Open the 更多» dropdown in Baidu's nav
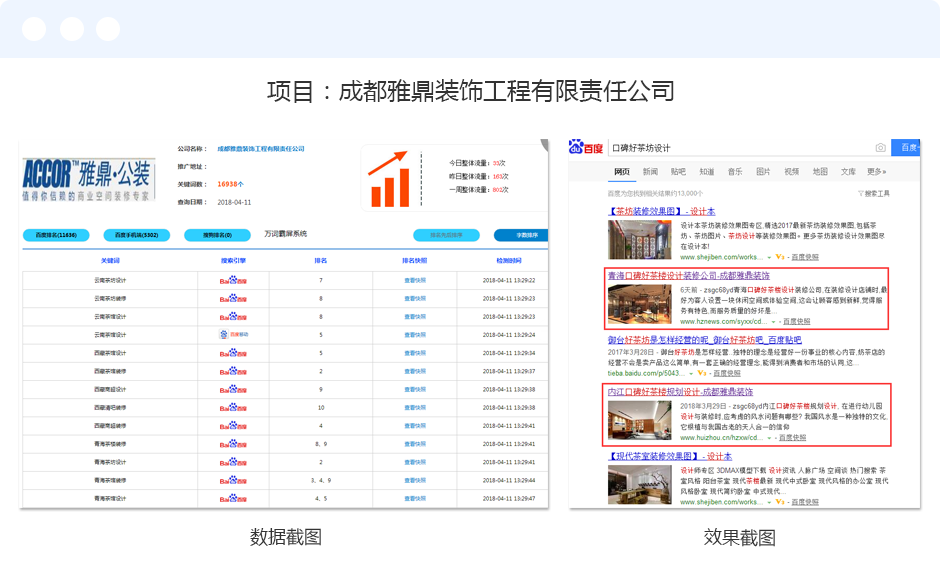The image size is (940, 580). click(x=877, y=171)
